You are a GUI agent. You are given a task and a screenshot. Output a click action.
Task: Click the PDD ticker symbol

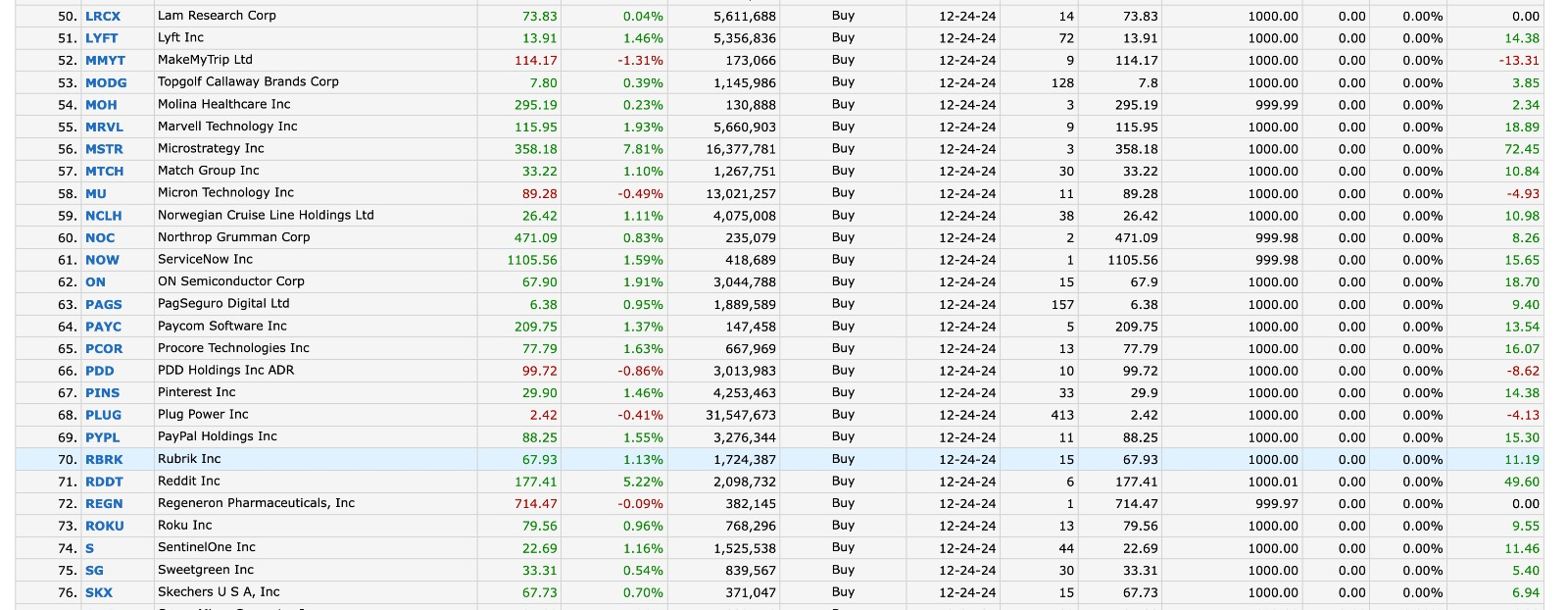coord(100,372)
